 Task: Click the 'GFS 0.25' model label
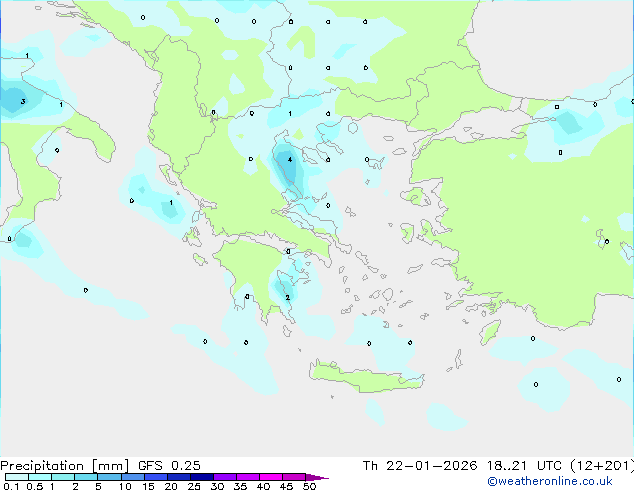[x=169, y=466]
